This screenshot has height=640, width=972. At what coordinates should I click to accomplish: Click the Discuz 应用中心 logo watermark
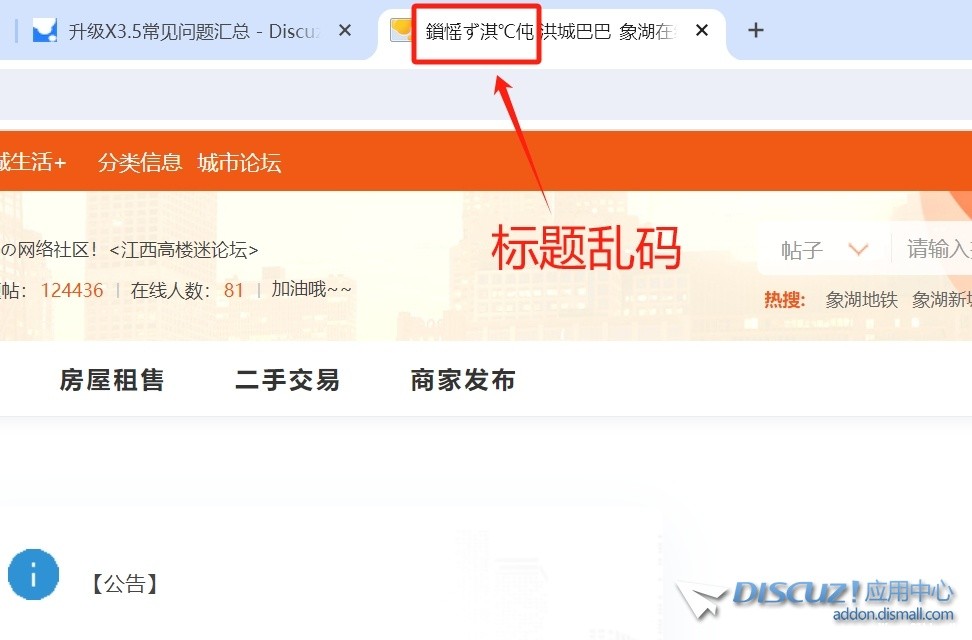(815, 599)
